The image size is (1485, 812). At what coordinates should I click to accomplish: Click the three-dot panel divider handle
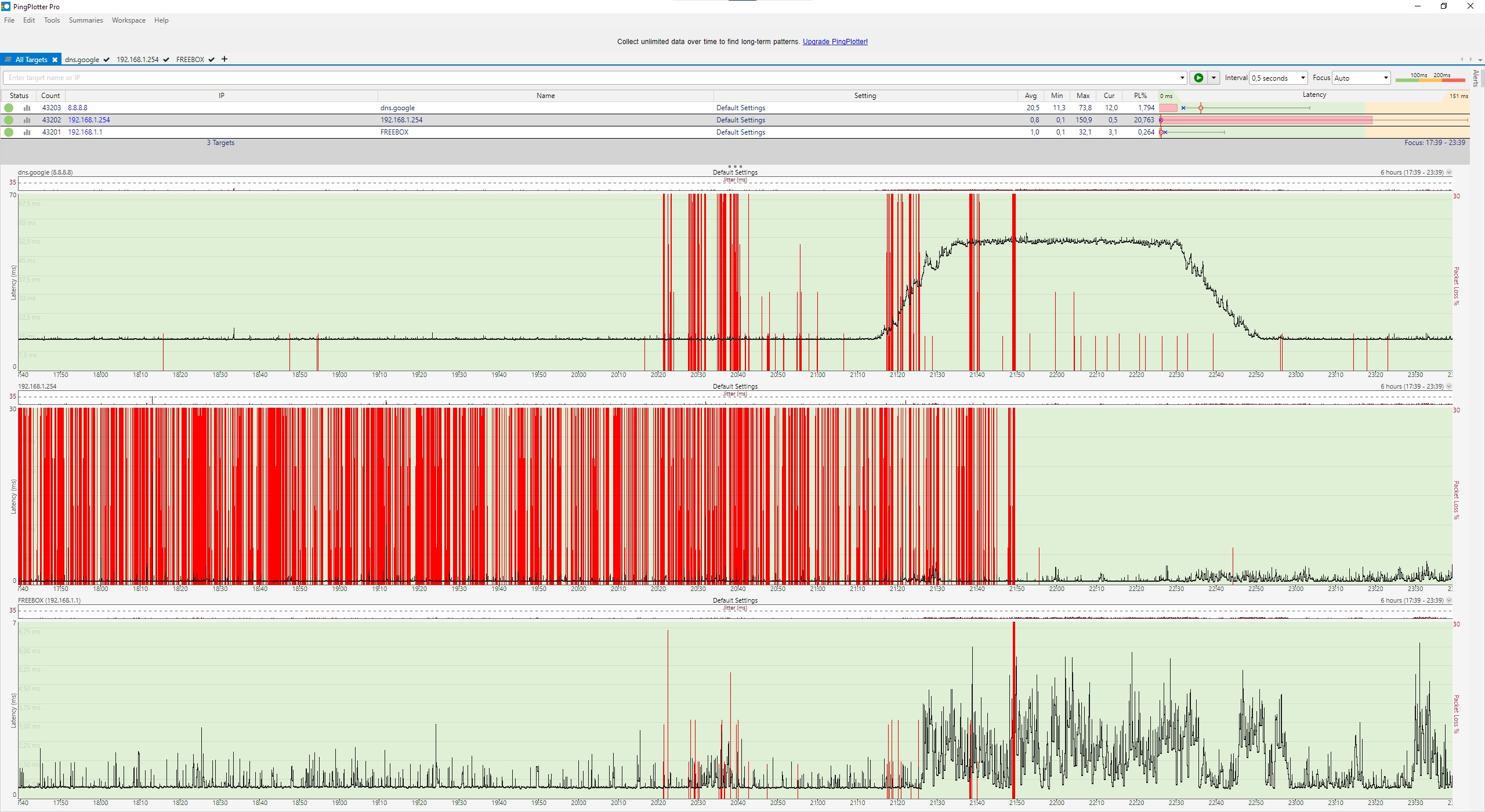coord(734,166)
